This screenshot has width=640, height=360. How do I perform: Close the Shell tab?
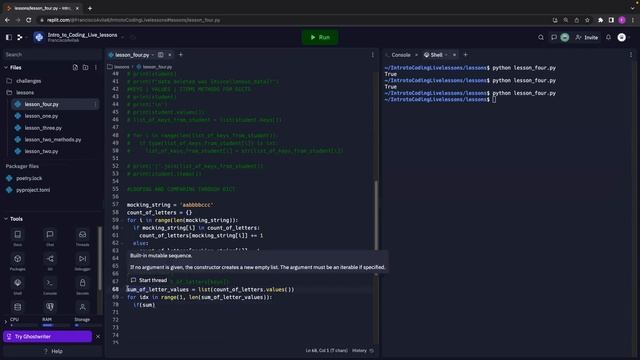tap(454, 55)
